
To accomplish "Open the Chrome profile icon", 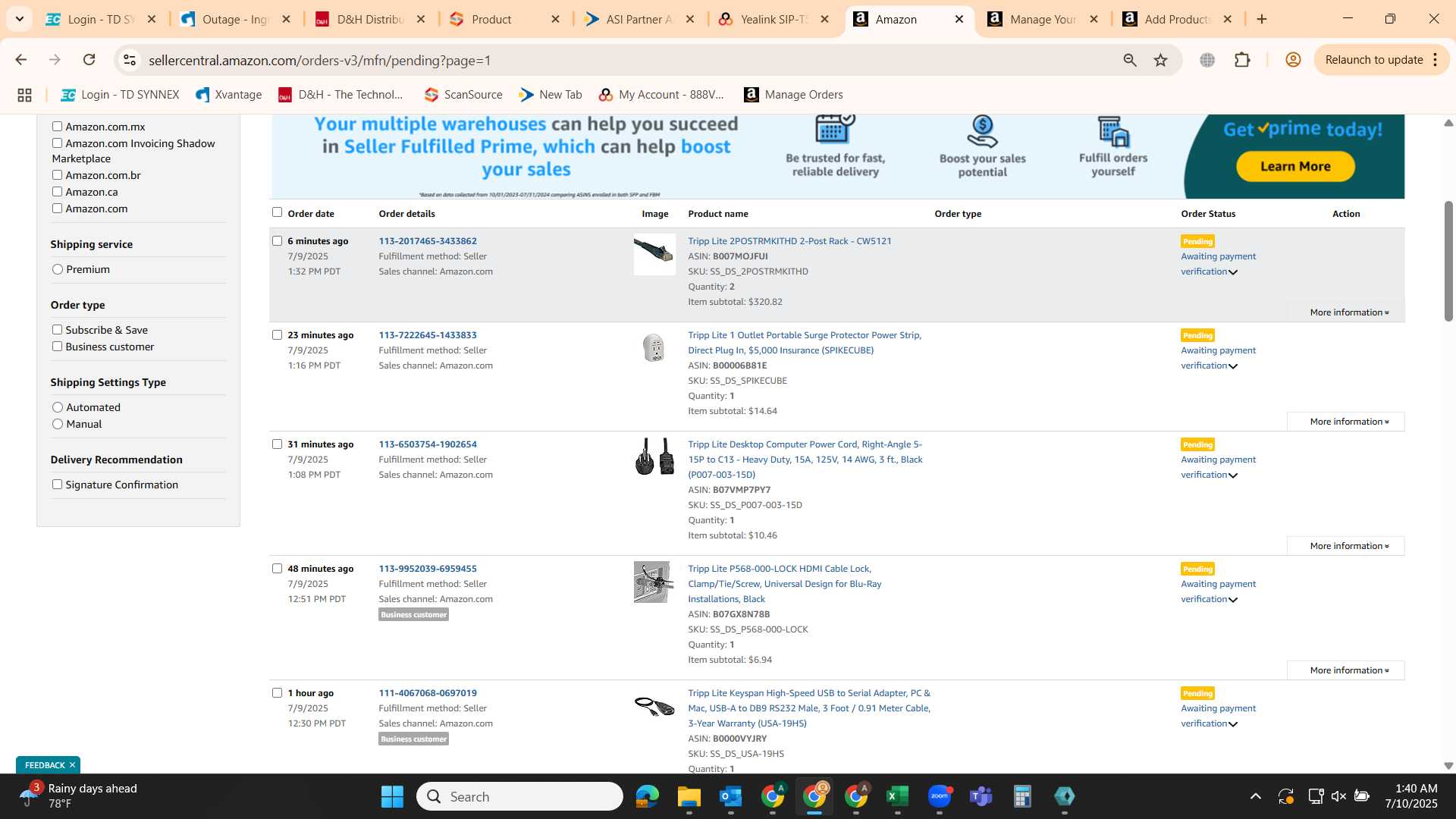I will pos(1293,60).
